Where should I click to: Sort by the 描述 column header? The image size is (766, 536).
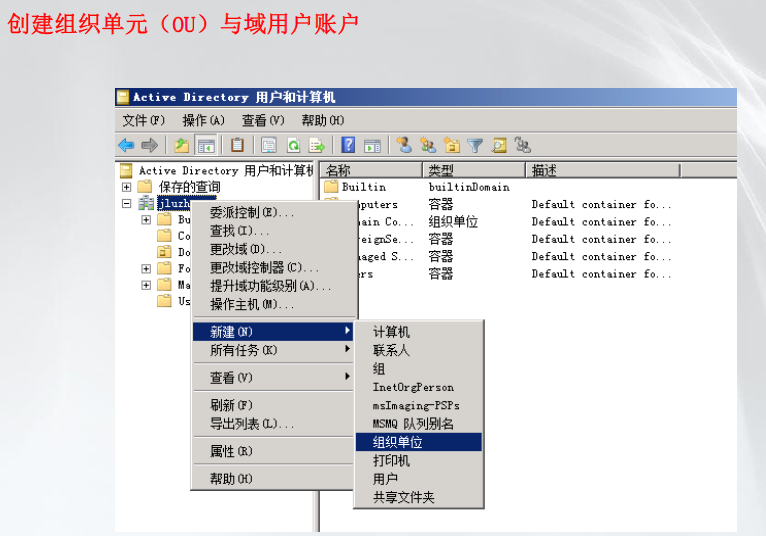coord(603,171)
